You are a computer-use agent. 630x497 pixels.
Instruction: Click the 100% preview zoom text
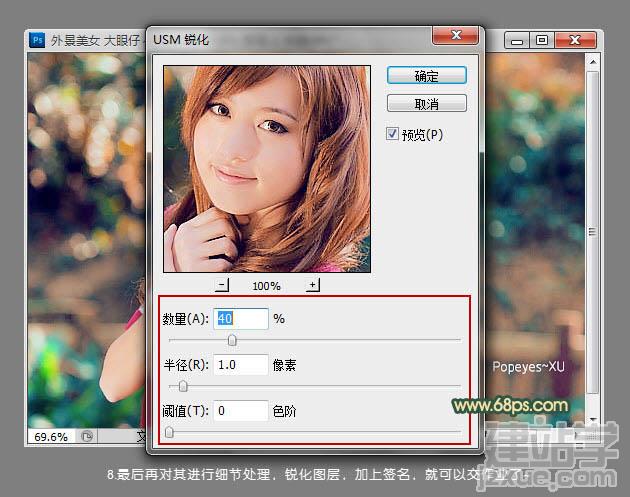(x=266, y=286)
